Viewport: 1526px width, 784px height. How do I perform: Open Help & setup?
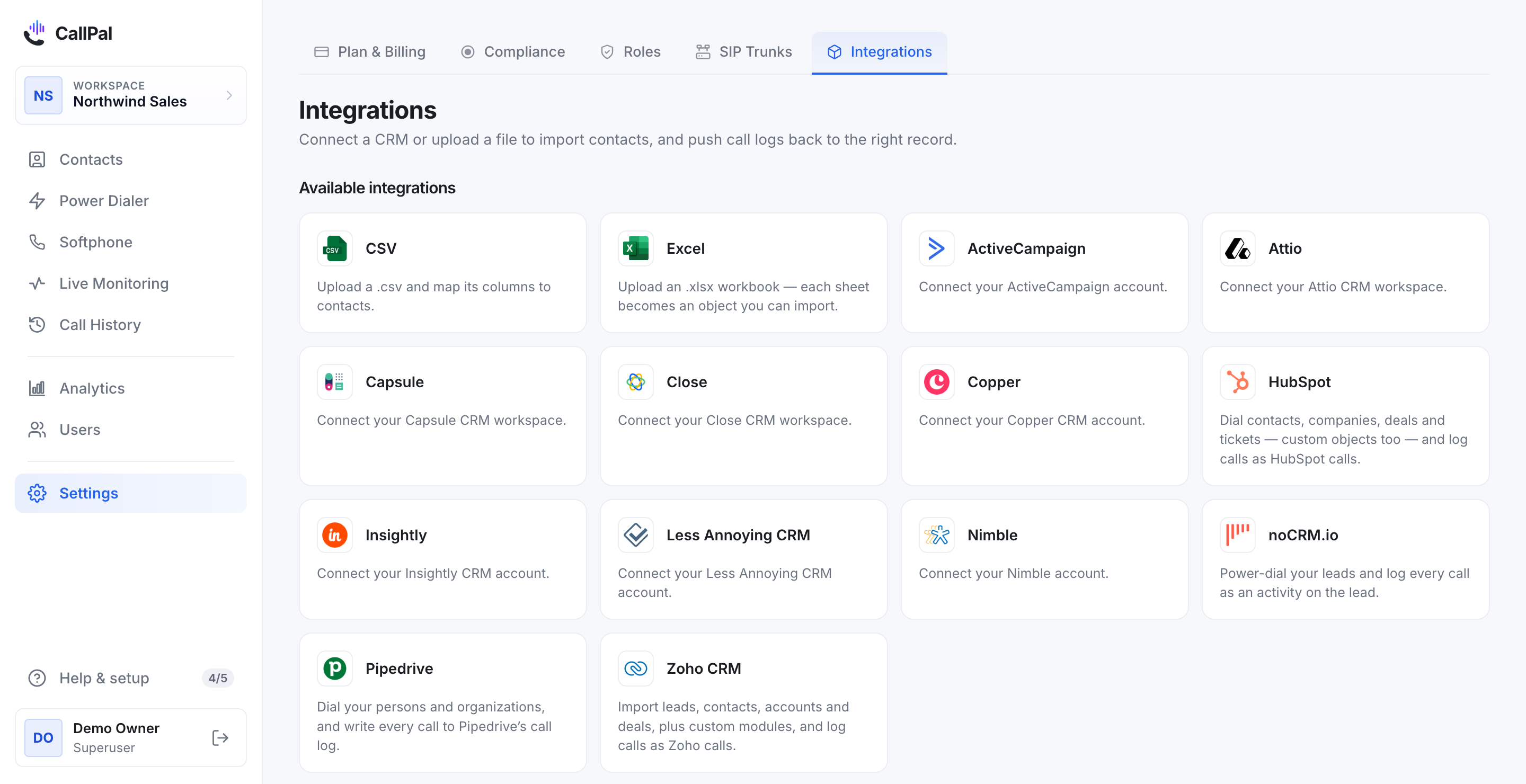click(x=131, y=678)
